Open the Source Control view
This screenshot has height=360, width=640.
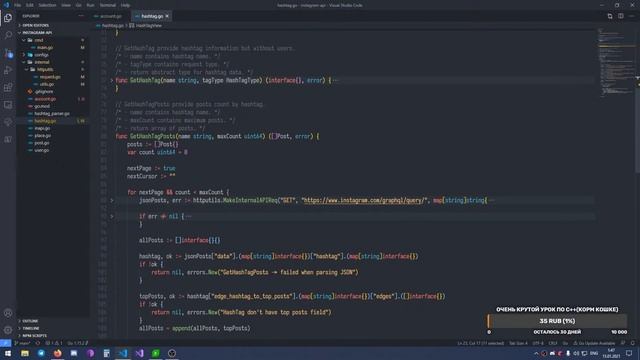coord(8,53)
